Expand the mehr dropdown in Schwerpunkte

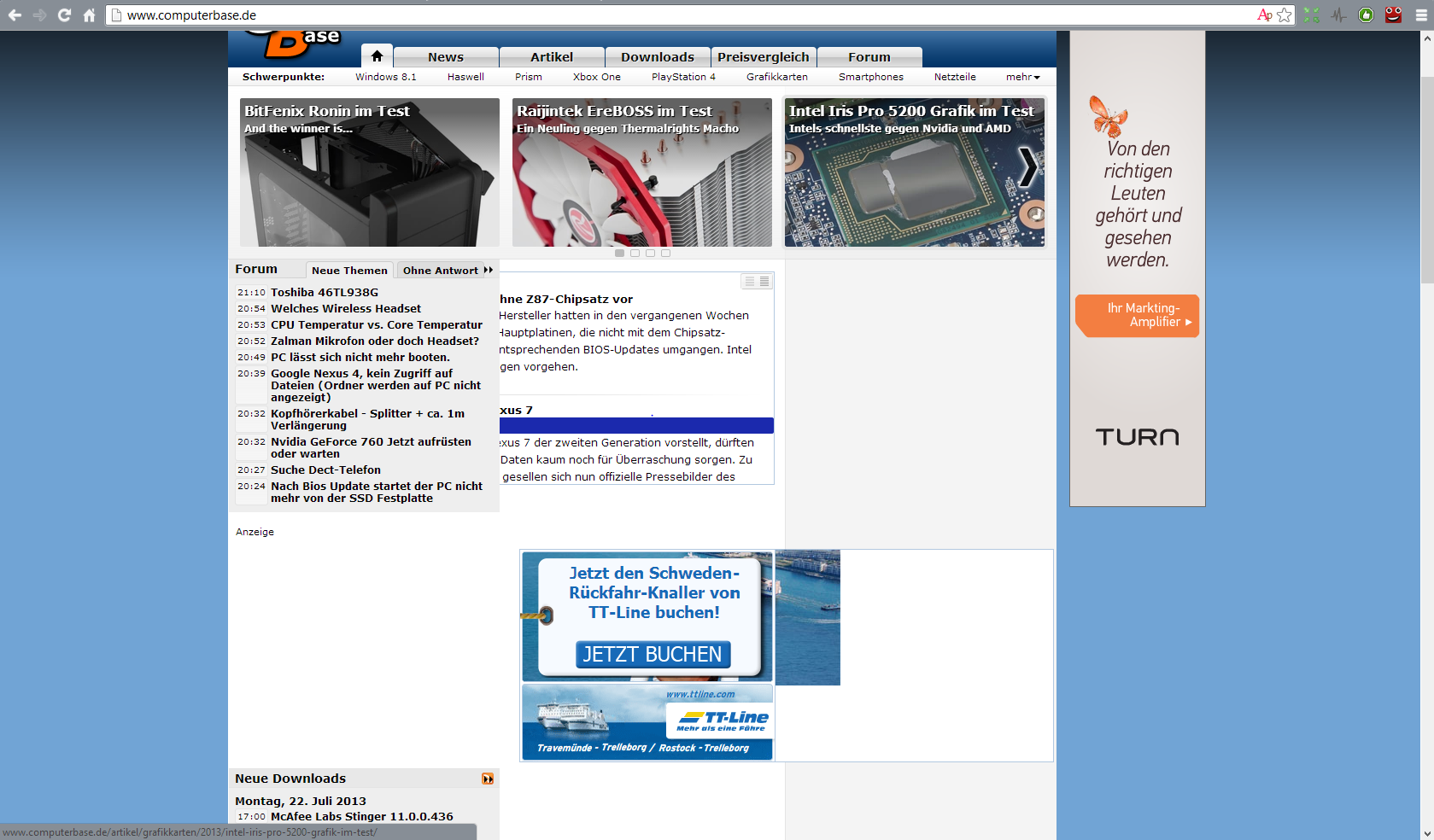click(x=1022, y=77)
